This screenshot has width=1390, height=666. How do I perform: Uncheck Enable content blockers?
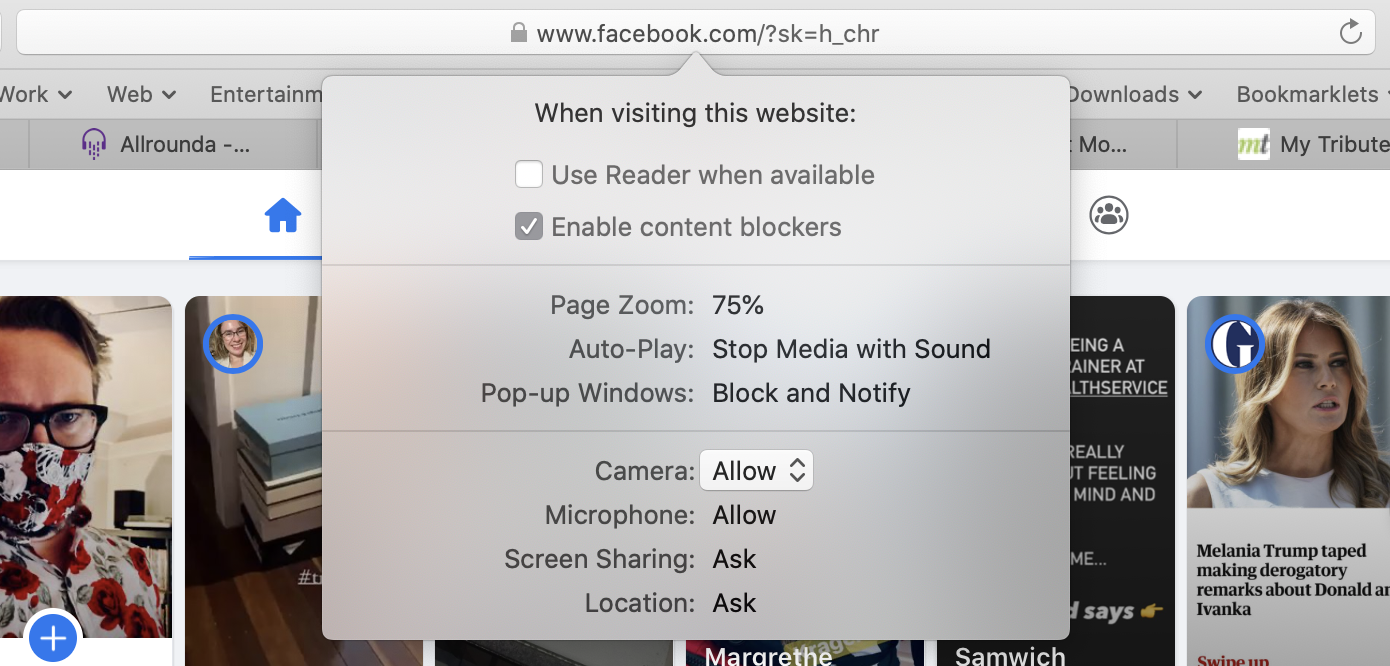[529, 227]
